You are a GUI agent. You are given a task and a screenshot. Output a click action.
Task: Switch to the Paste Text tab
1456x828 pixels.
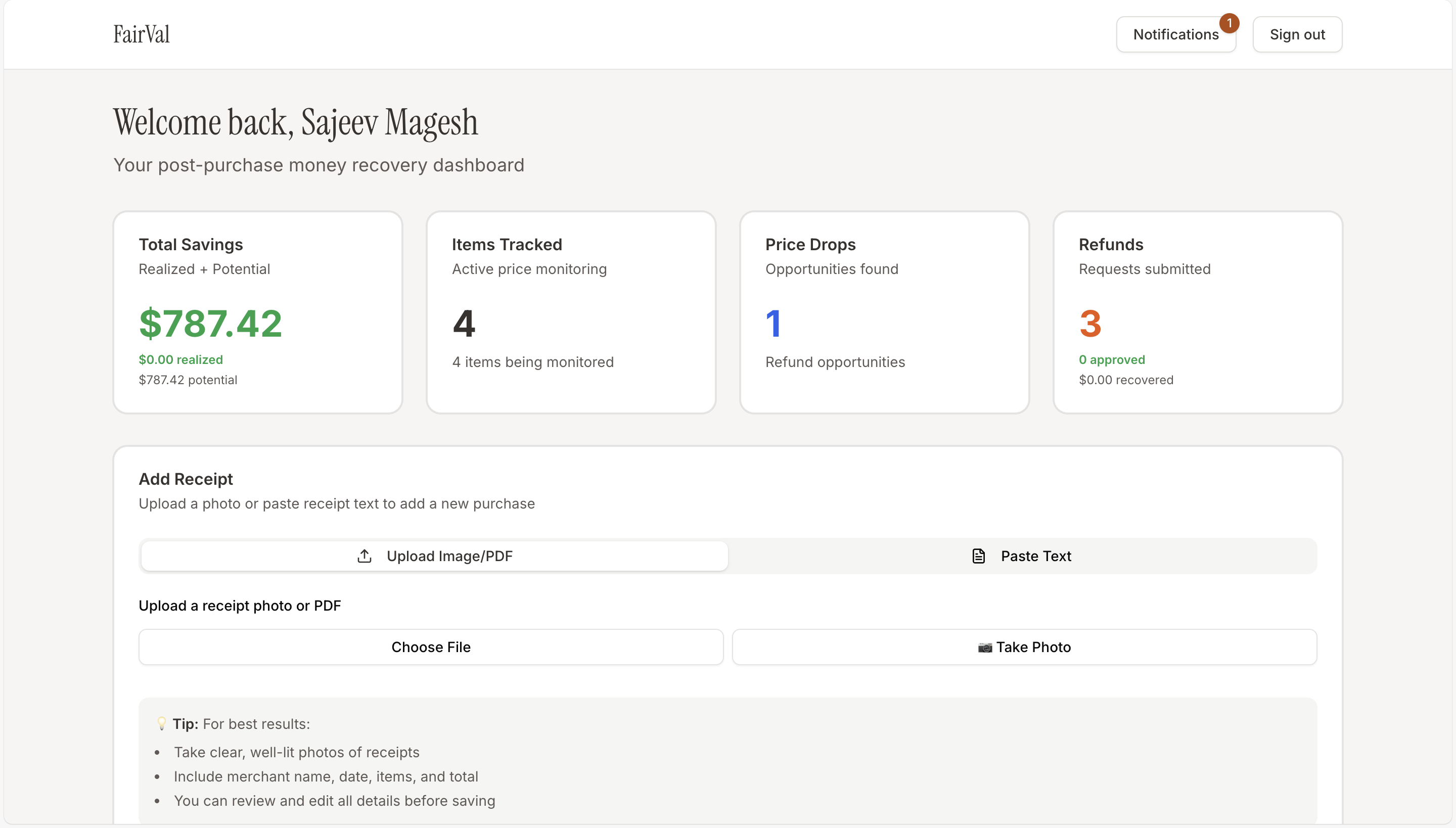[x=1022, y=556]
